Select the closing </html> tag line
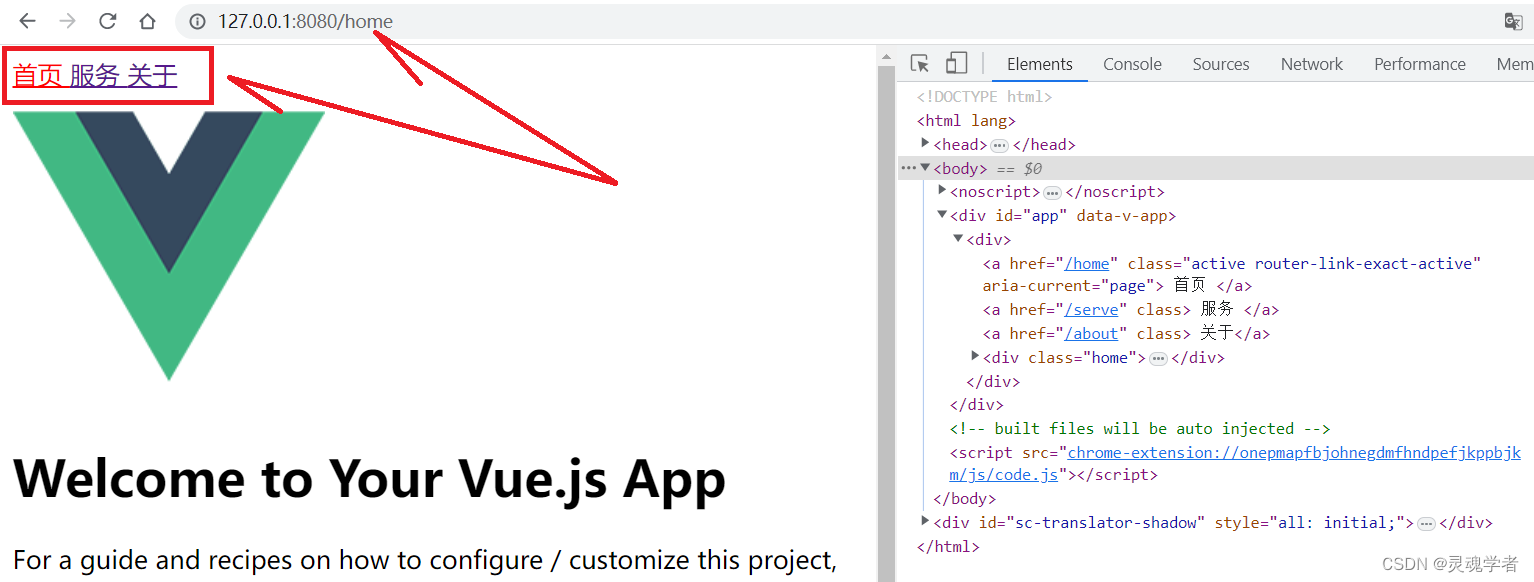1534x582 pixels. 948,547
